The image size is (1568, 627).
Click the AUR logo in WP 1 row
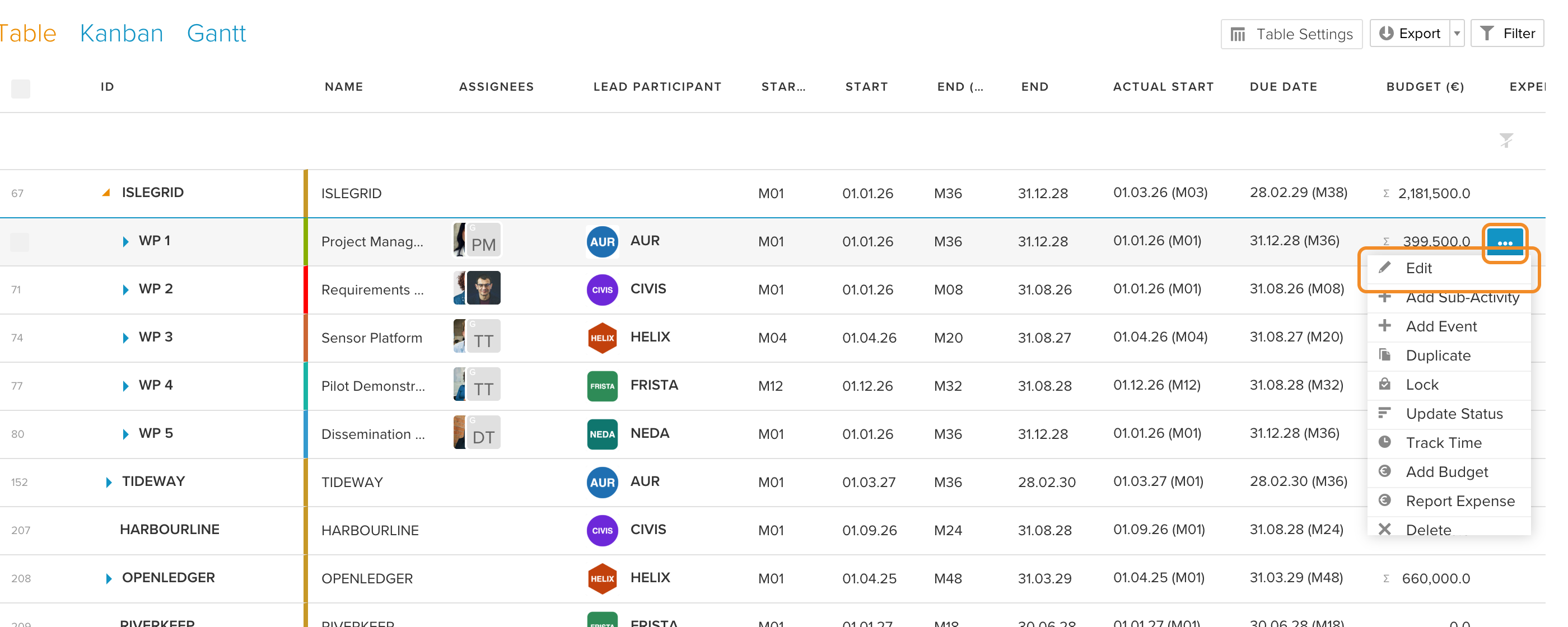(602, 242)
